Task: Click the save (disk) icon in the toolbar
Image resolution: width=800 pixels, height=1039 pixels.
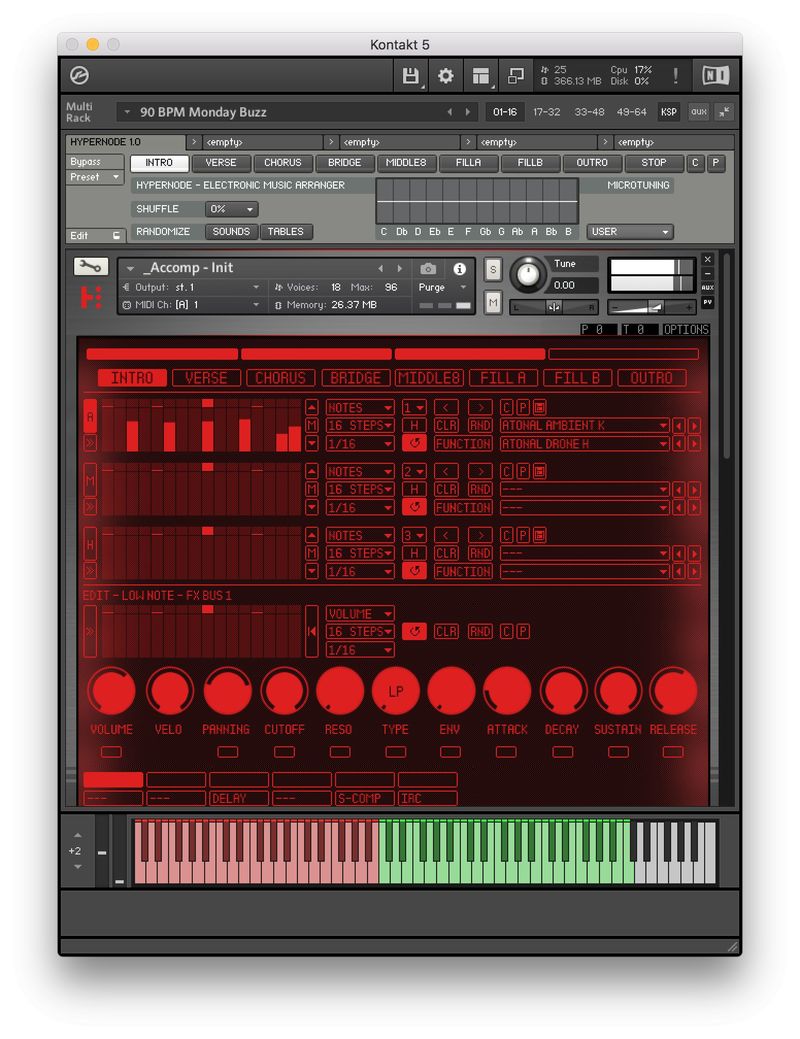Action: pyautogui.click(x=411, y=76)
